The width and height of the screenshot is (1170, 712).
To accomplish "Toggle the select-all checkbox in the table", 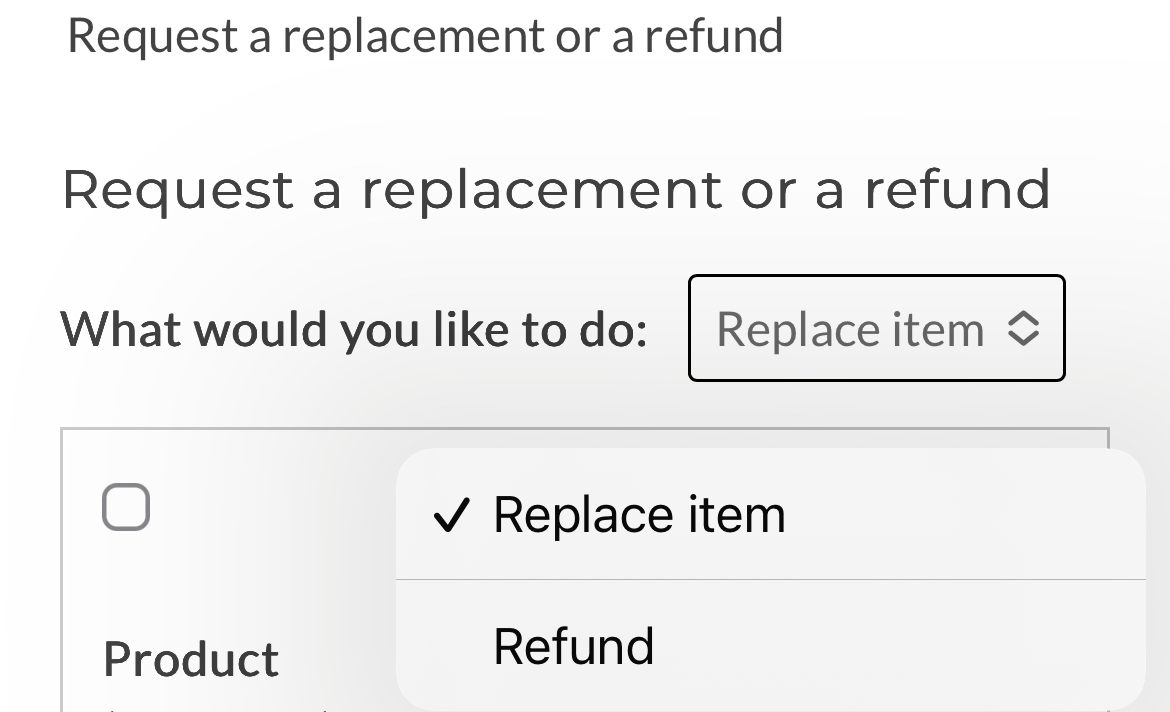I will click(x=125, y=507).
